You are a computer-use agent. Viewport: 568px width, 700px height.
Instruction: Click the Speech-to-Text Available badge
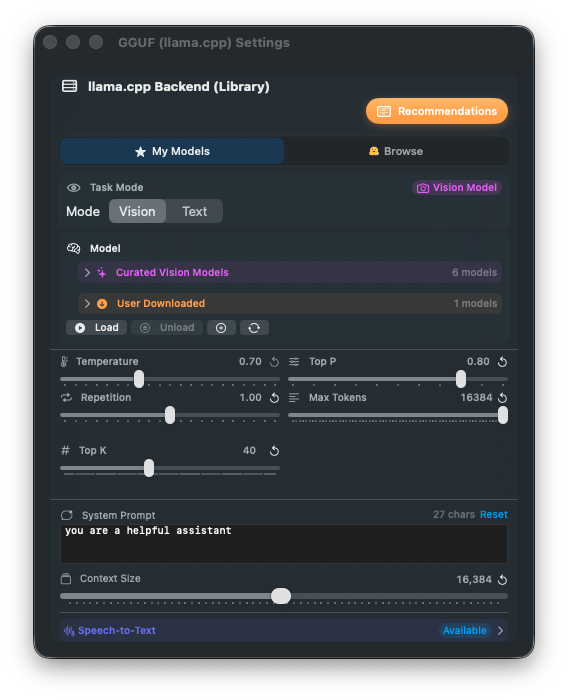[464, 630]
